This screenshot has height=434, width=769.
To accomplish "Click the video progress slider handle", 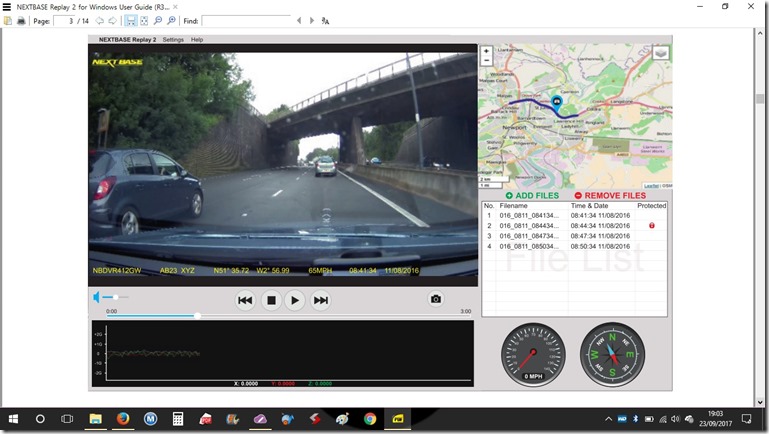I will click(197, 316).
